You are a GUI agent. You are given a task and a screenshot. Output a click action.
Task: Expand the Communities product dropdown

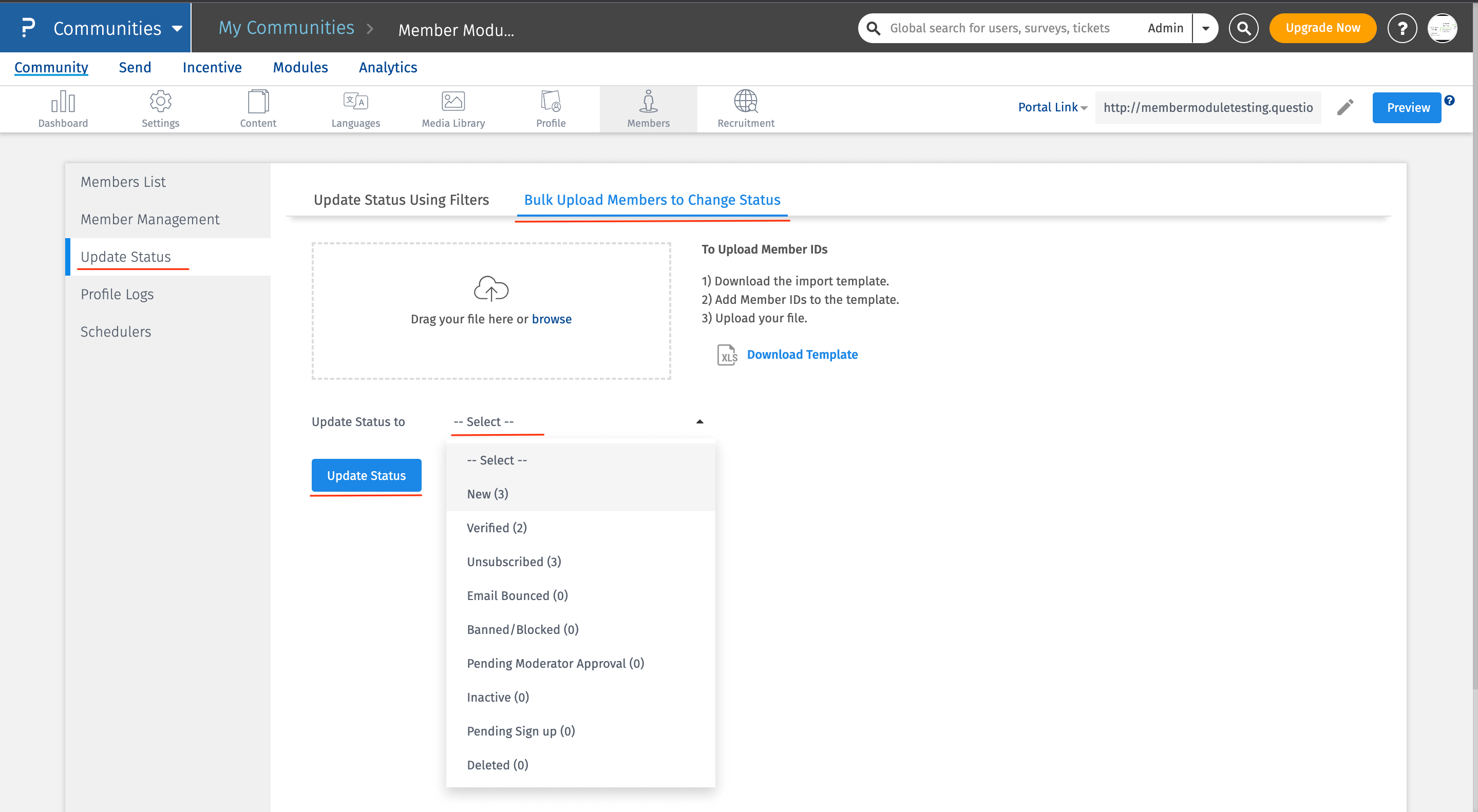tap(177, 28)
